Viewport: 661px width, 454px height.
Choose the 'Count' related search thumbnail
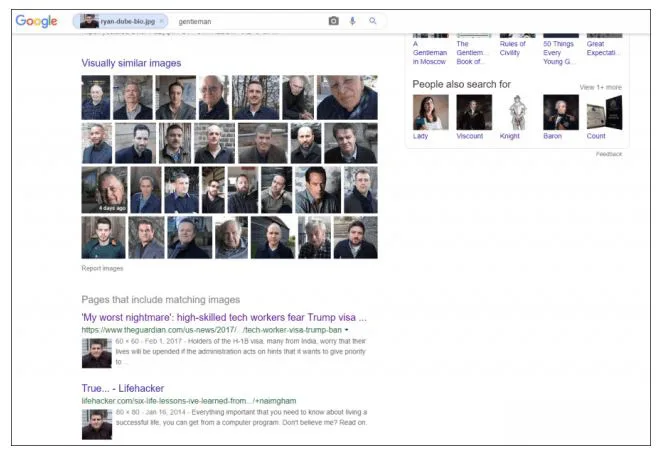[603, 113]
